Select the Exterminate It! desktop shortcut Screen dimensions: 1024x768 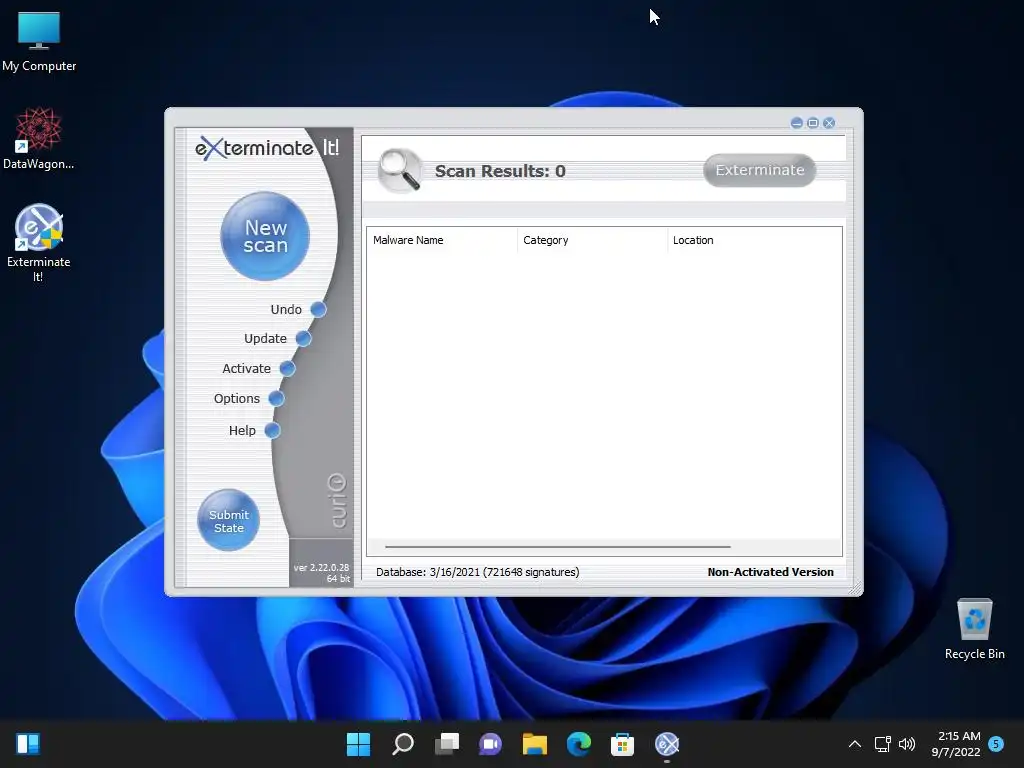coord(39,243)
